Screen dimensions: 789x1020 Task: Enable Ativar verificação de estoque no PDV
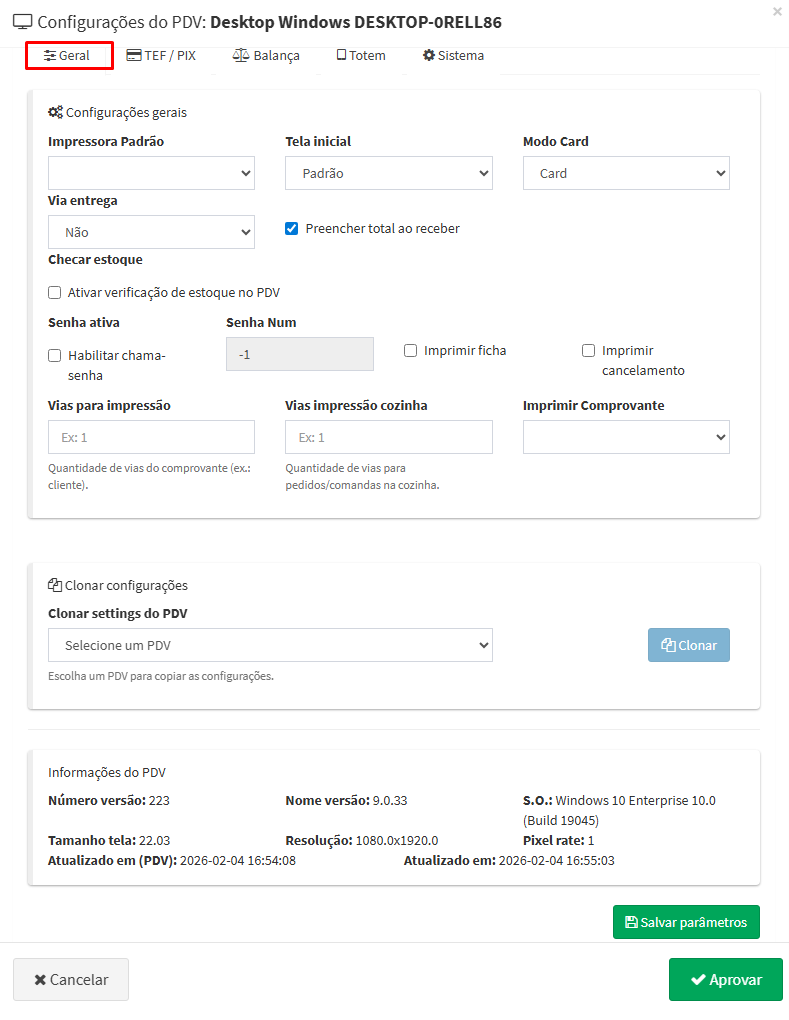(55, 293)
